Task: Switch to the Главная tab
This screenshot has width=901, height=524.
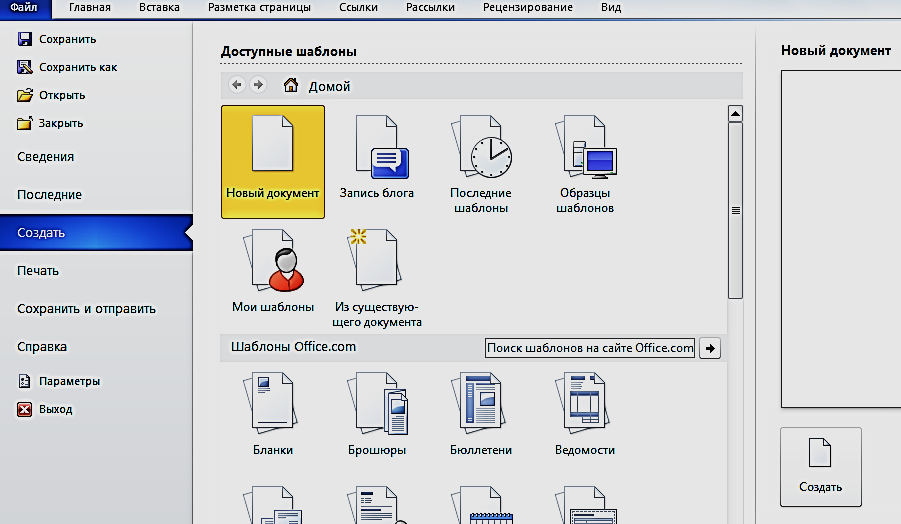Action: 90,7
